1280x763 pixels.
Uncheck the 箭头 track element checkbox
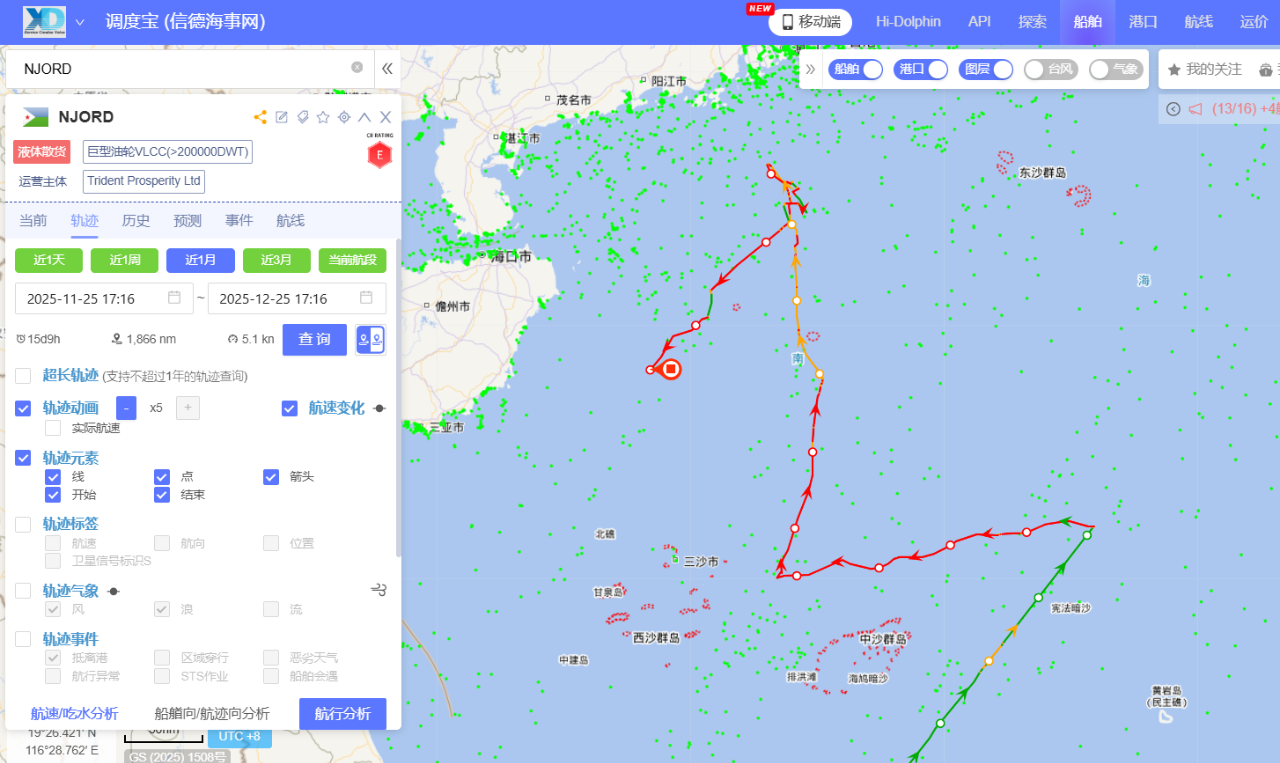271,477
